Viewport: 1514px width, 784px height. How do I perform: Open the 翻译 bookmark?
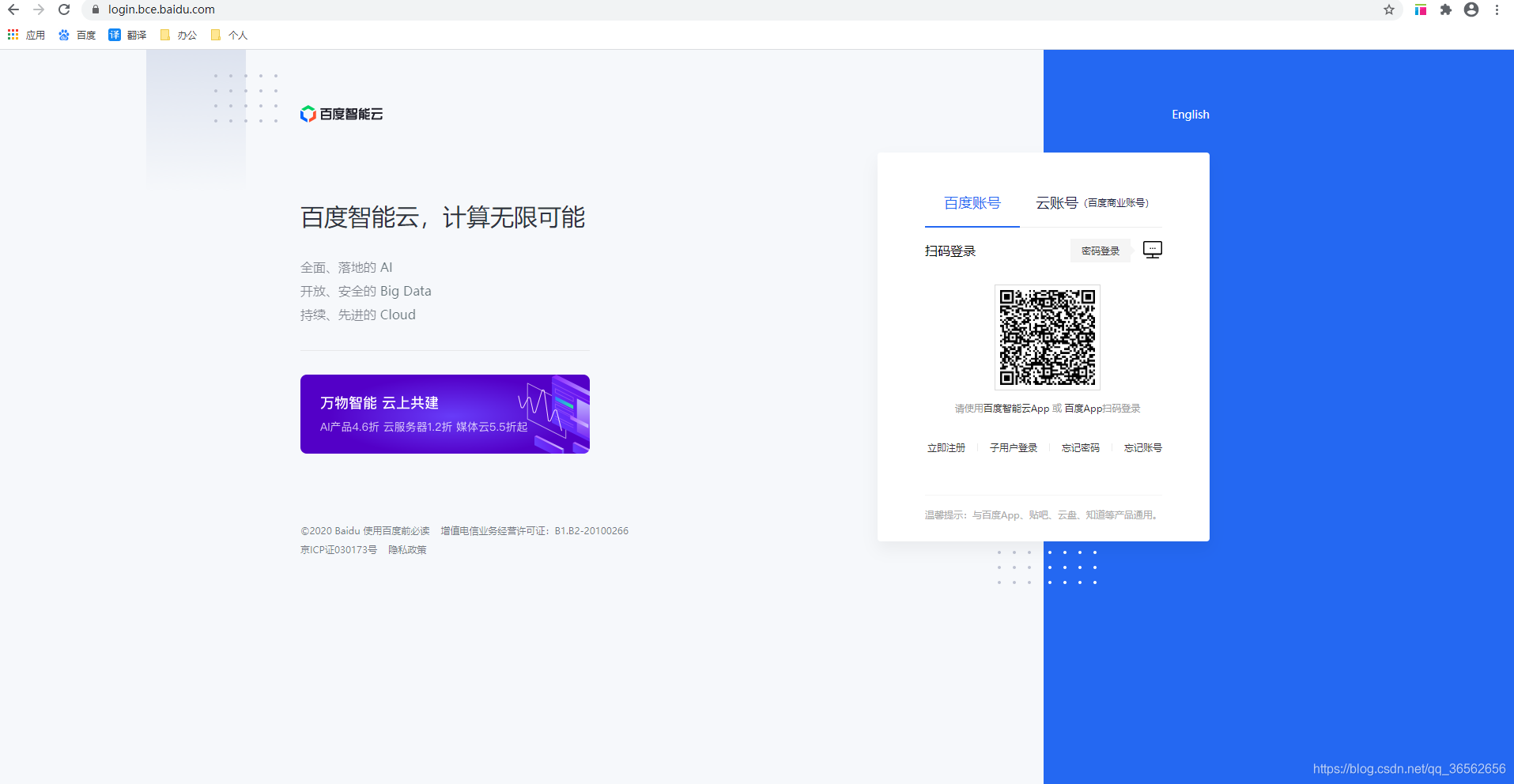(x=127, y=35)
